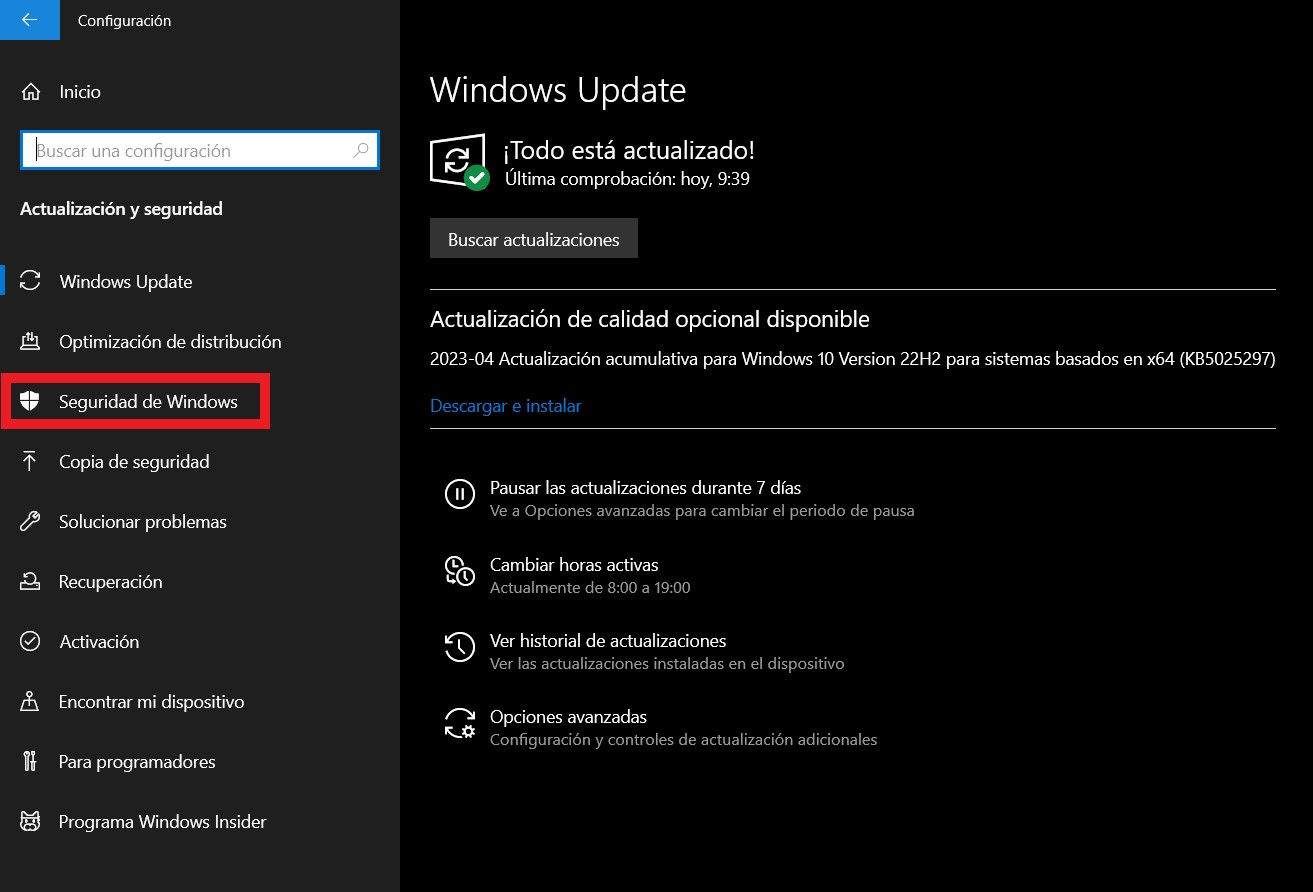
Task: Click the update status icon with green check
Action: (459, 162)
